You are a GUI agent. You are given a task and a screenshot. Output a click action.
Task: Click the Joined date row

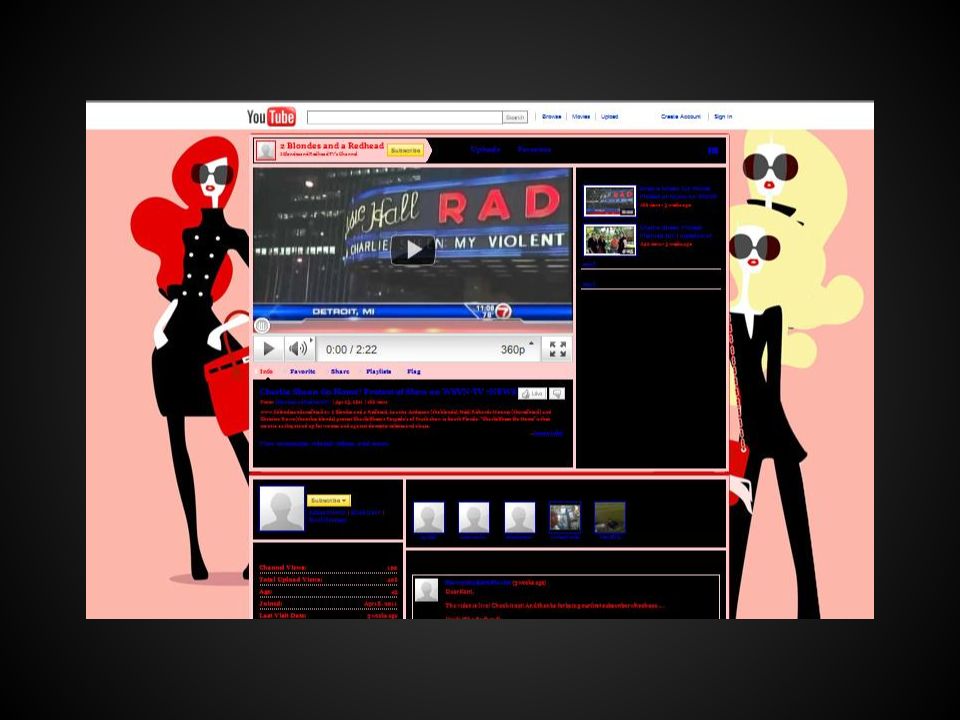tap(328, 604)
